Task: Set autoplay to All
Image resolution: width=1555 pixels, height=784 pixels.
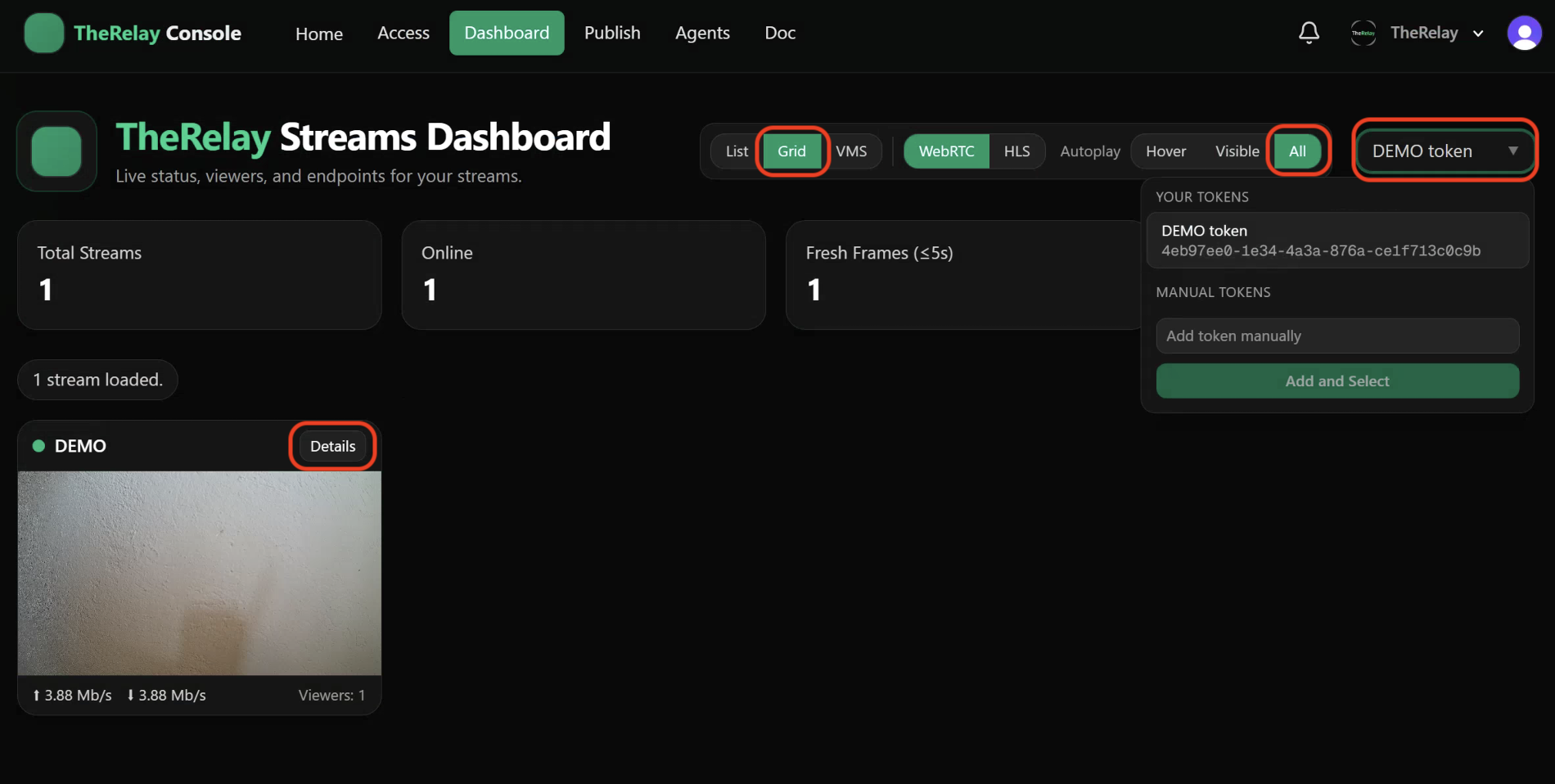Action: tap(1297, 151)
